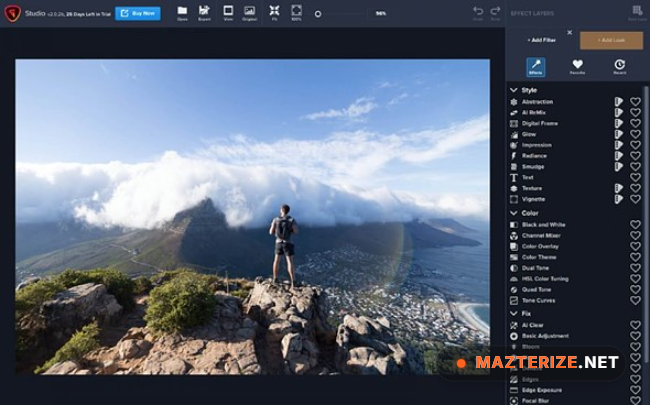Click the Save Look icon
Viewport: 650px width, 405px height.
[637, 12]
